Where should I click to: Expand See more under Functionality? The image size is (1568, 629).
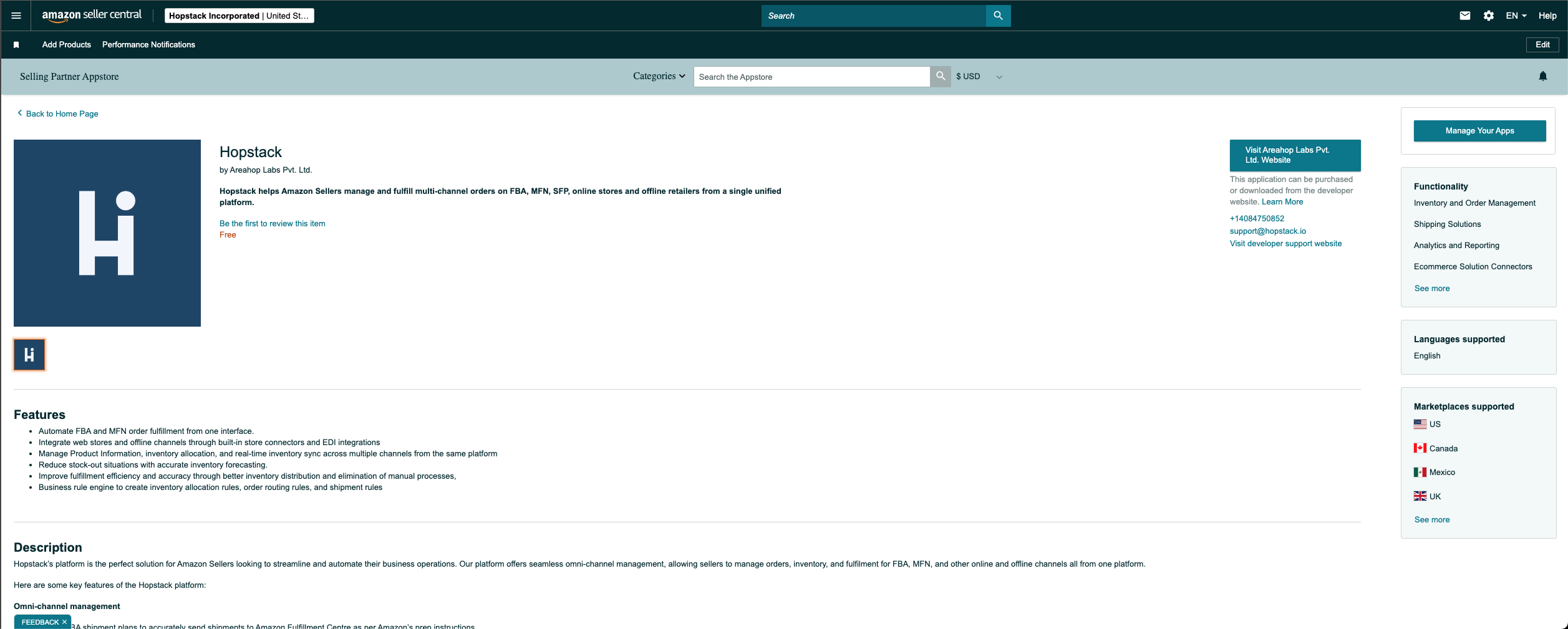(1431, 289)
